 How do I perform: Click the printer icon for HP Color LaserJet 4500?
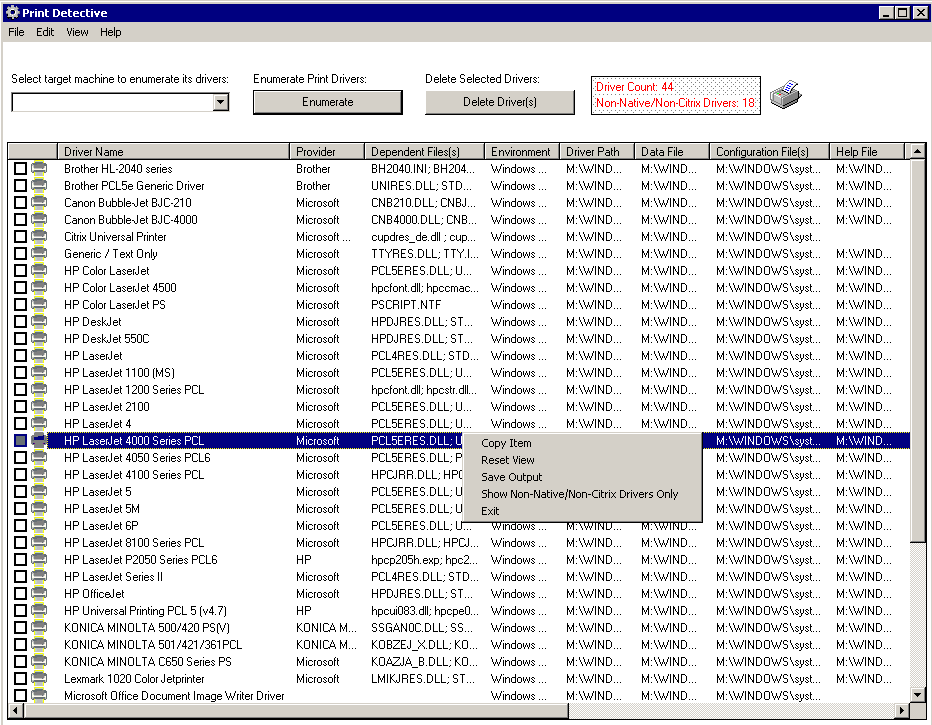39,288
